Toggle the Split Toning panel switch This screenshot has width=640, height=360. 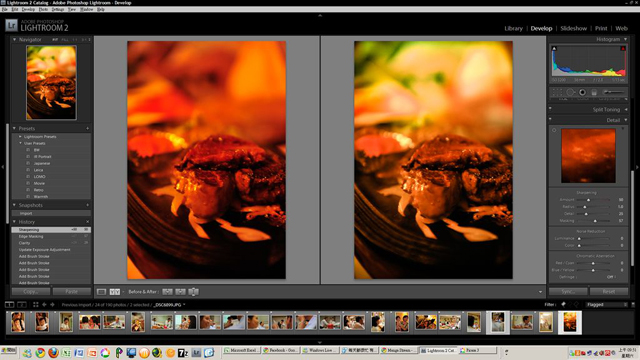point(550,109)
